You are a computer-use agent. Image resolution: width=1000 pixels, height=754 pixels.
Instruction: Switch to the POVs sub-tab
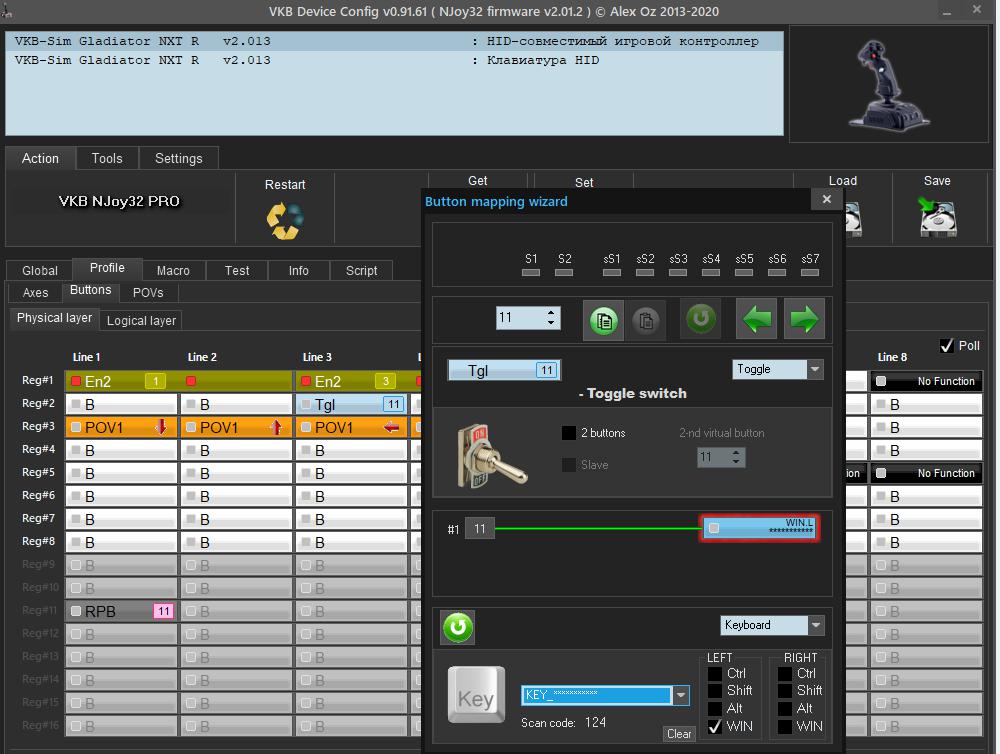(148, 292)
